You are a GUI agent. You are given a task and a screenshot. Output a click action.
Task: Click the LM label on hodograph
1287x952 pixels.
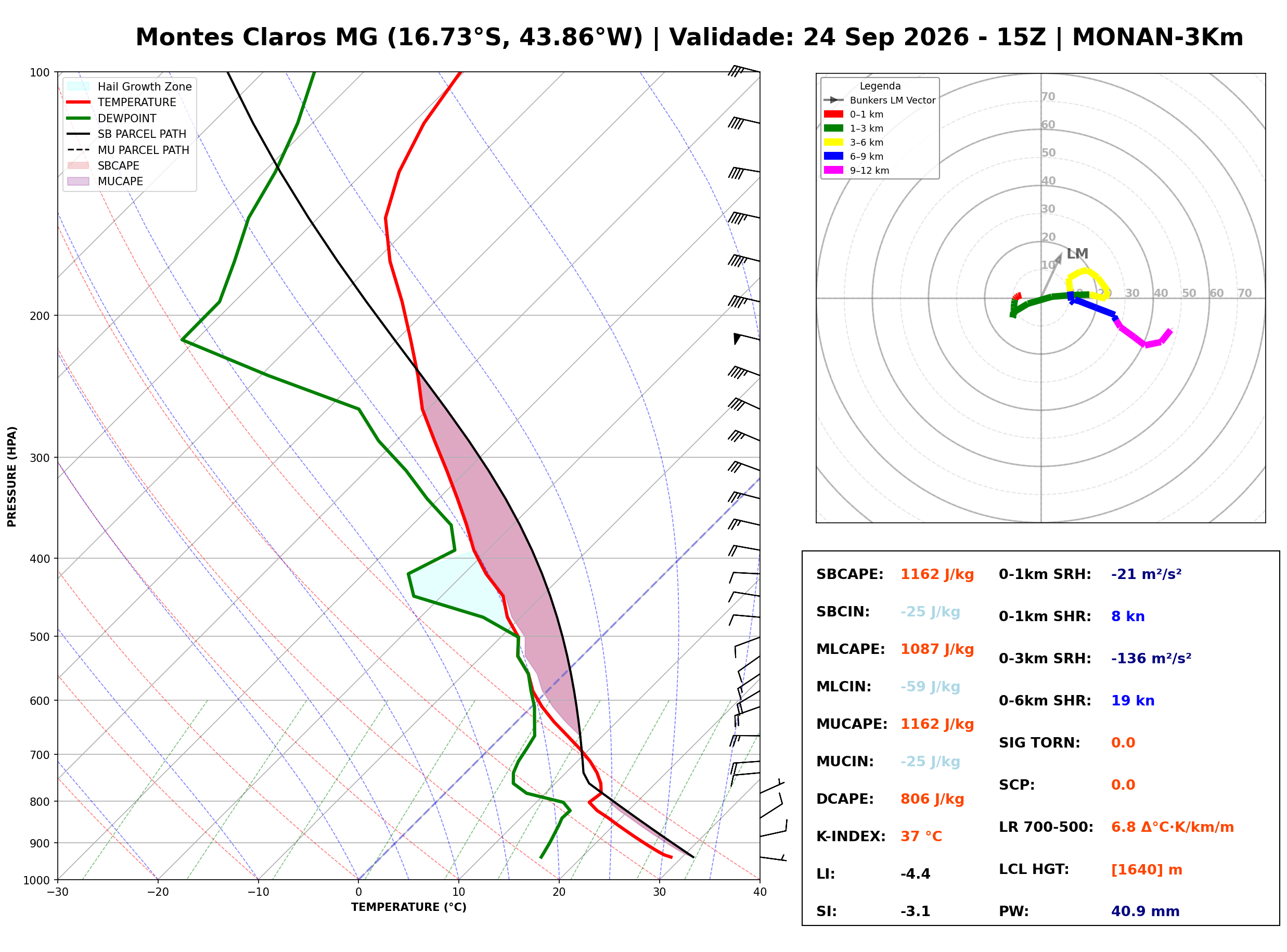pos(1077,253)
